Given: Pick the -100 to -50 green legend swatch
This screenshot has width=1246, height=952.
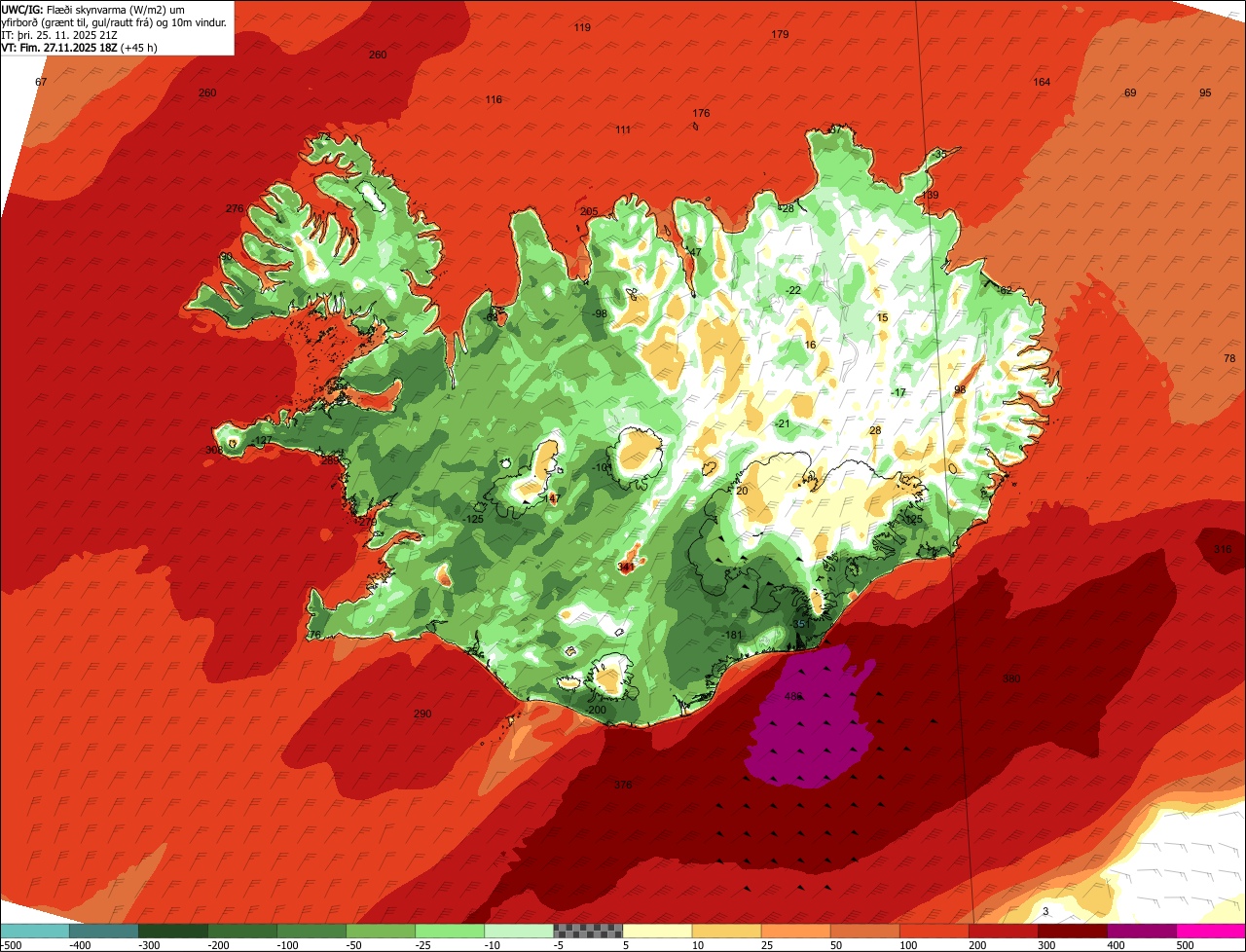Looking at the screenshot, I should pos(311,930).
